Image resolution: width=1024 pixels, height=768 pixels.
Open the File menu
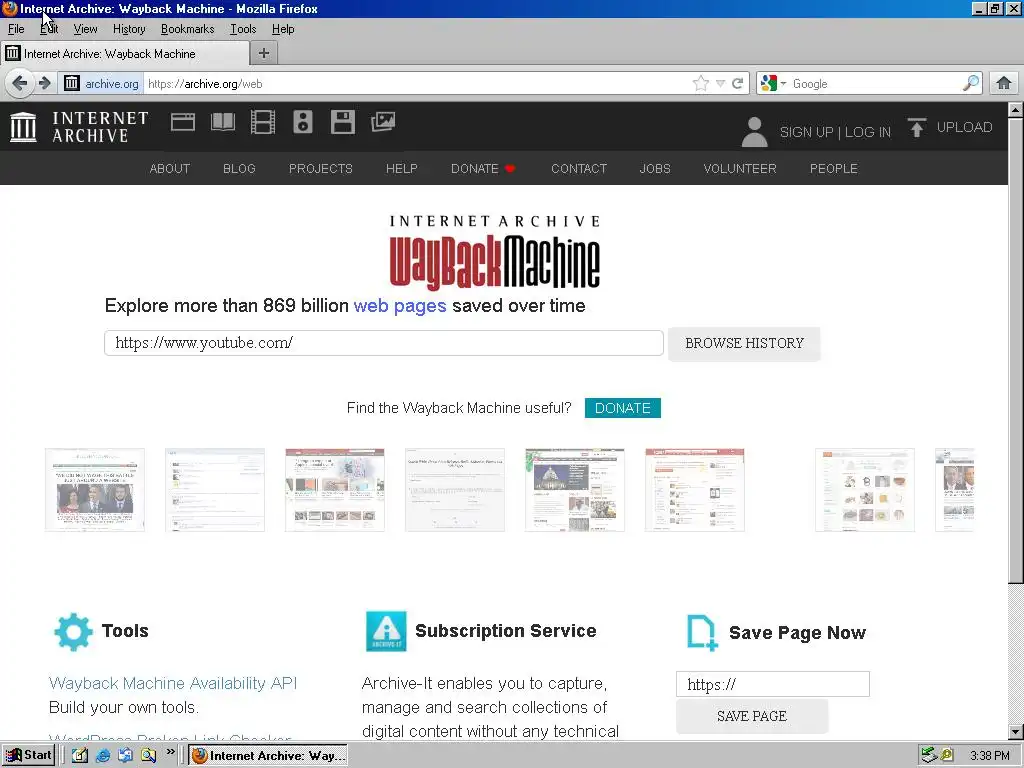pyautogui.click(x=16, y=29)
